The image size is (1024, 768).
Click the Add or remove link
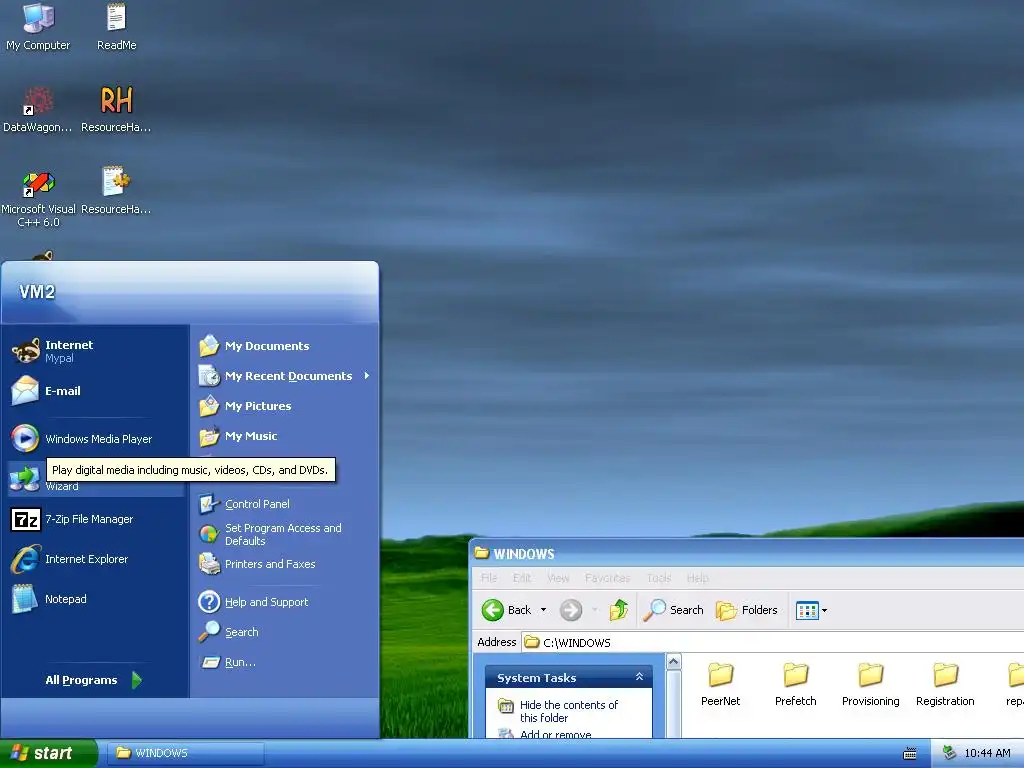coord(556,734)
